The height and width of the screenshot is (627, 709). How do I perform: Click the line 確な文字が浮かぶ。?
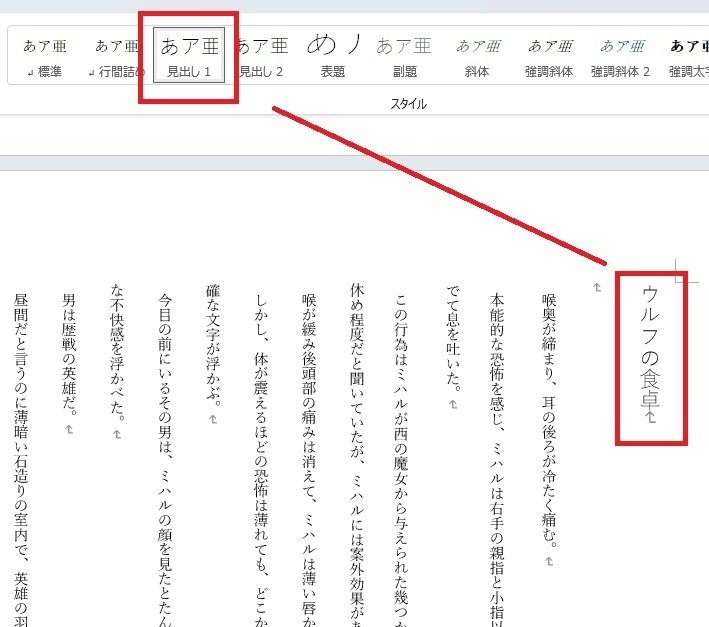(213, 346)
